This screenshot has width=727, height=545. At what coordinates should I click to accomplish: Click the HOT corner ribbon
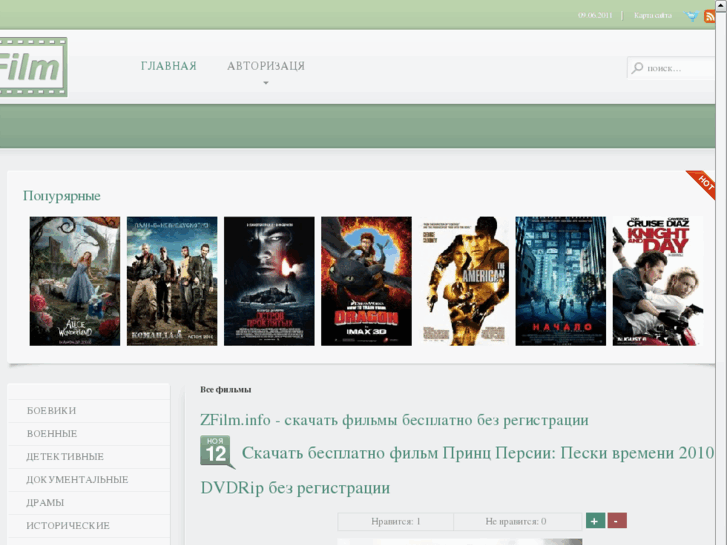(703, 183)
